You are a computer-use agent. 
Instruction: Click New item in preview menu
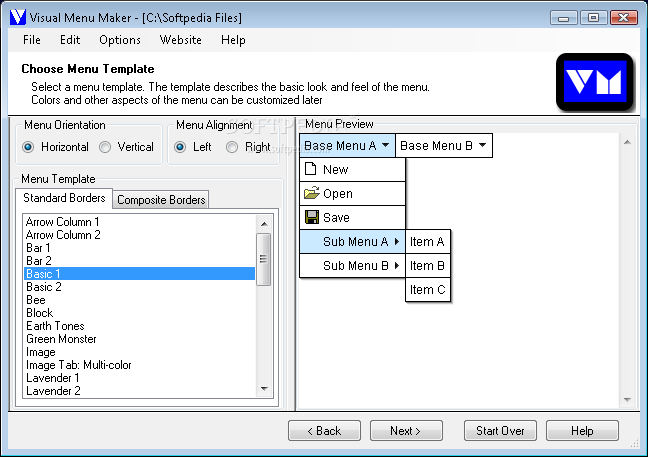coord(353,169)
